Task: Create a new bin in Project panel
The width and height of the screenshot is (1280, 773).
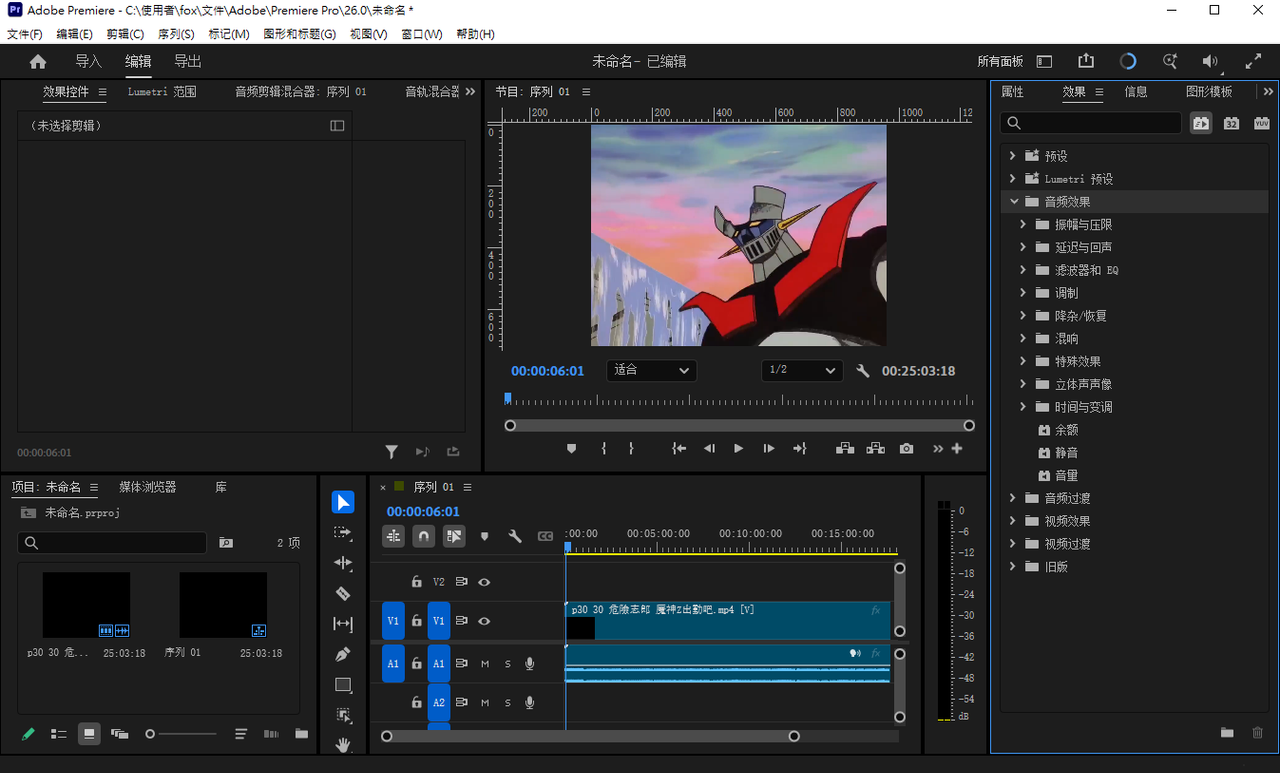Action: point(301,734)
